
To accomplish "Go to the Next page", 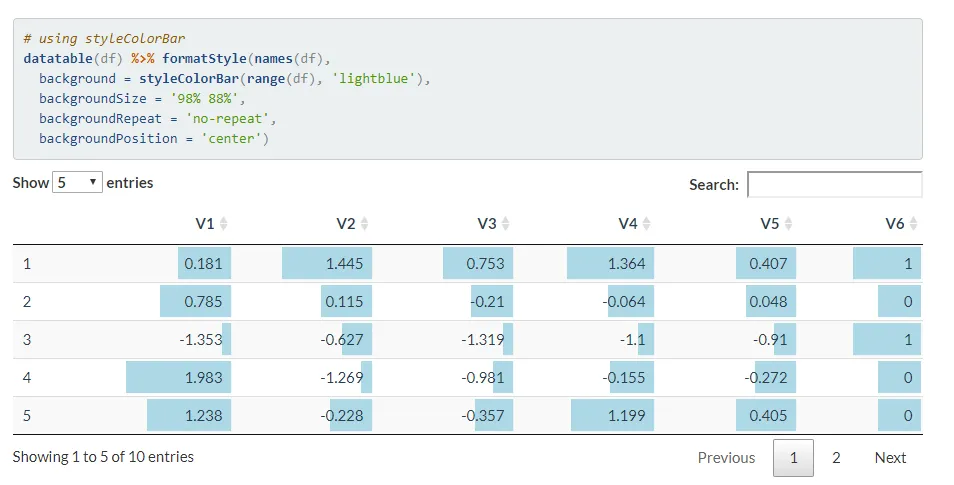I will [890, 458].
